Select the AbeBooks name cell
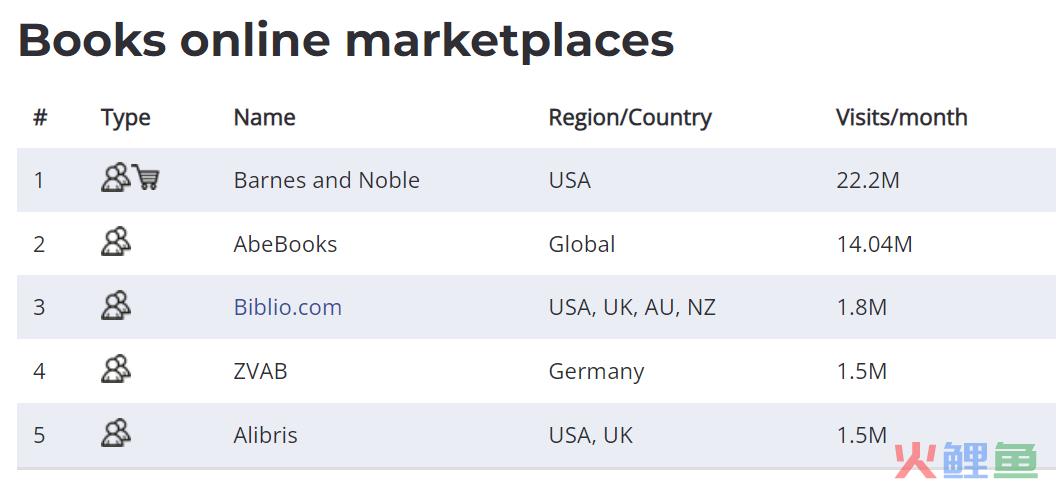Viewport: 1062px width, 484px height. tap(285, 244)
